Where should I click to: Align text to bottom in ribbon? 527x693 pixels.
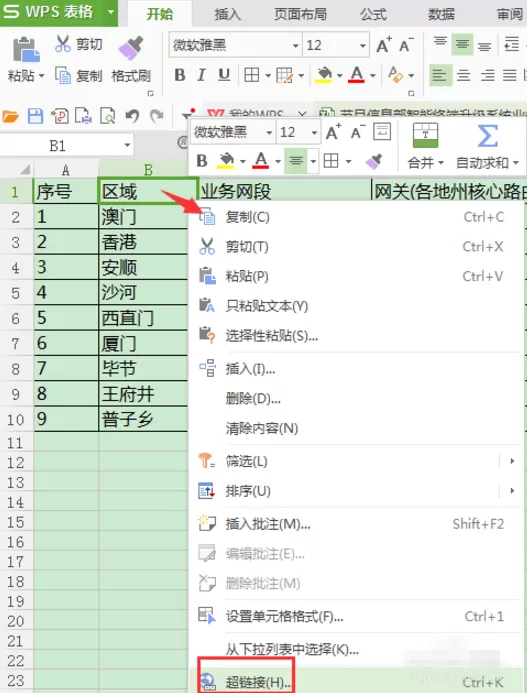(x=485, y=46)
